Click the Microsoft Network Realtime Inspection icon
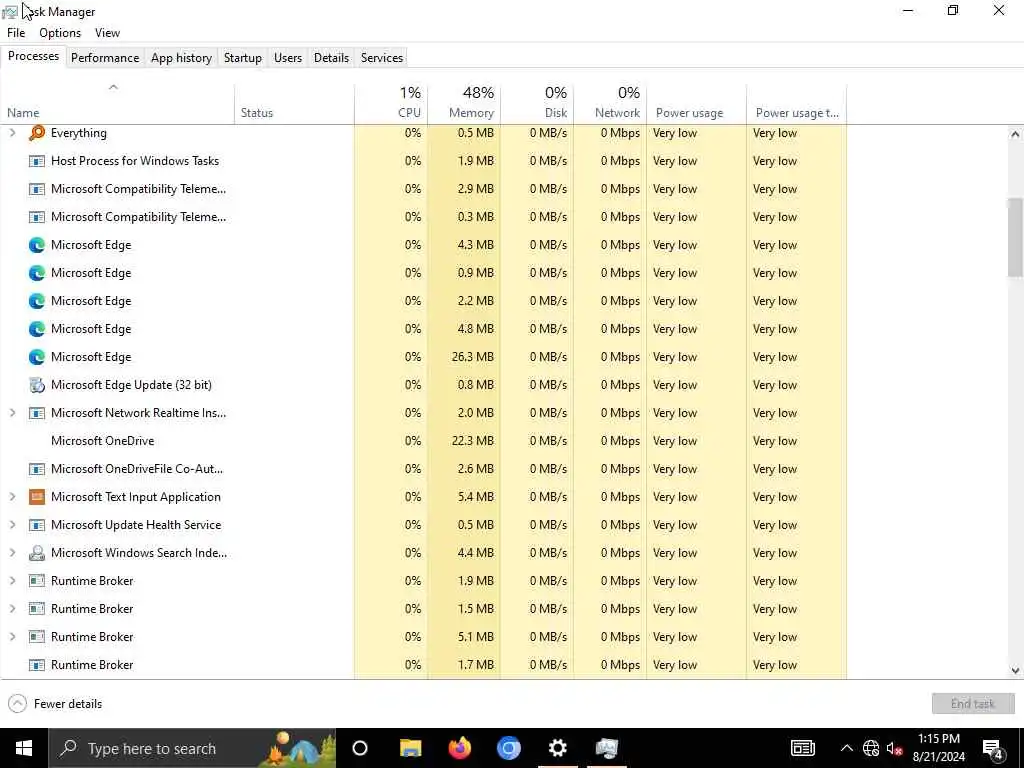Image resolution: width=1024 pixels, height=768 pixels. click(x=37, y=413)
